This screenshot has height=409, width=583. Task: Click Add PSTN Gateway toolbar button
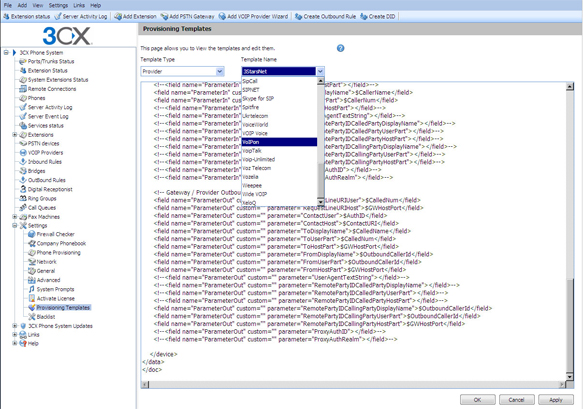tap(187, 16)
